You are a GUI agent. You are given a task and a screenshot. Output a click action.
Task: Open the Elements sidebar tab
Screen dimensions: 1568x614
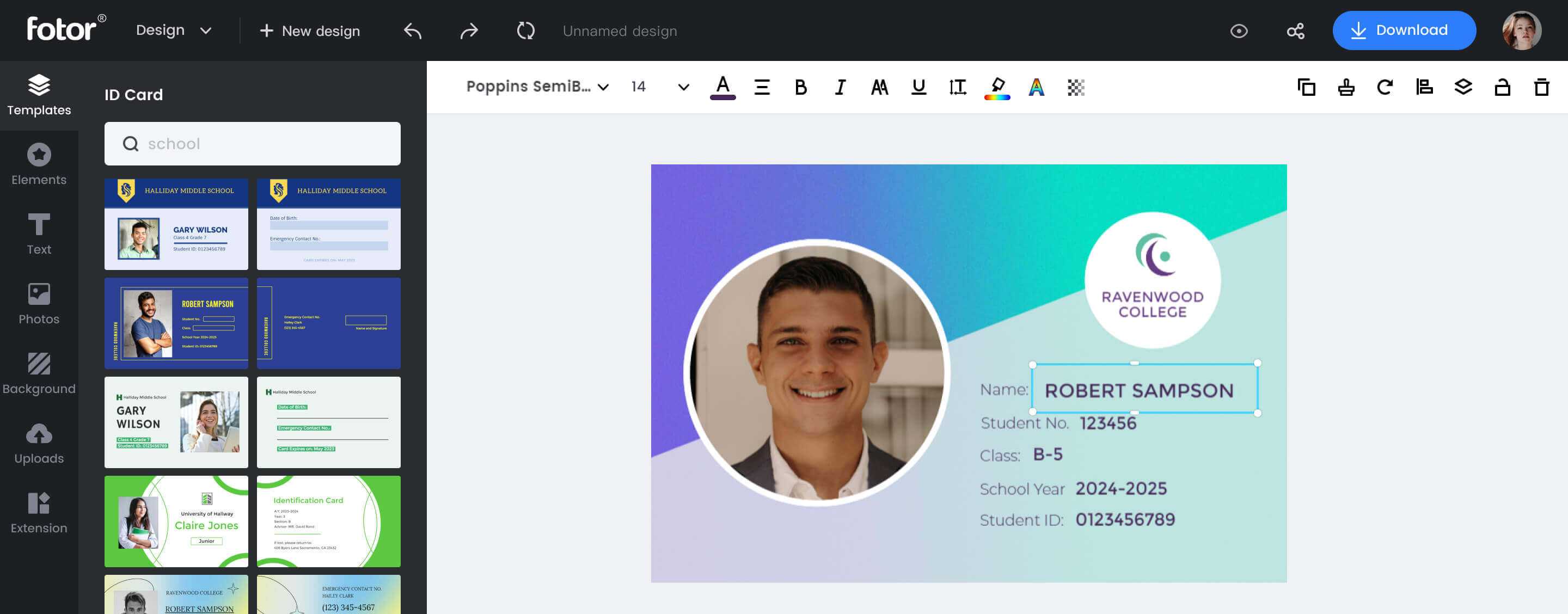pyautogui.click(x=39, y=164)
